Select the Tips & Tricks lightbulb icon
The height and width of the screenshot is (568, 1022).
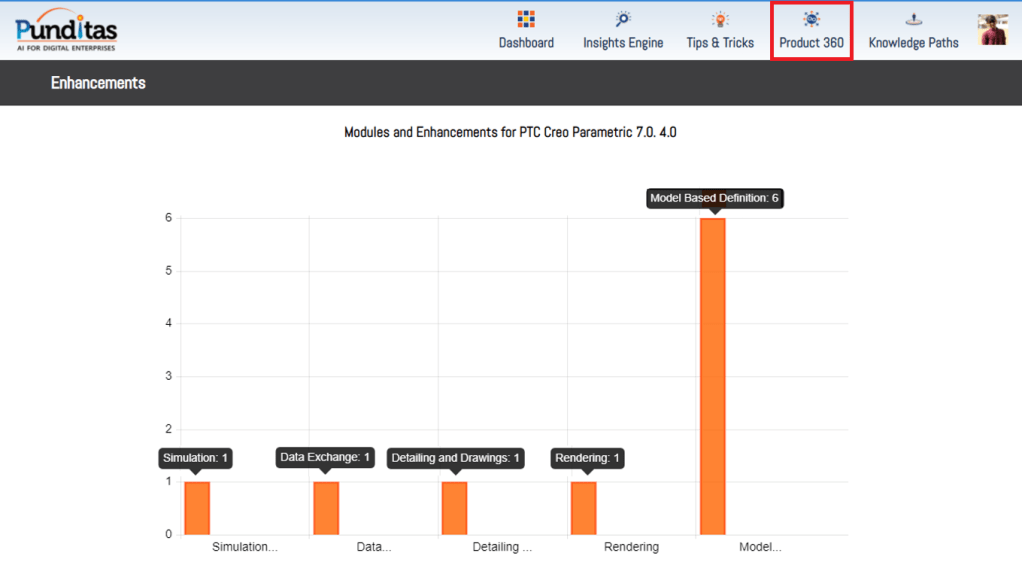coord(720,19)
